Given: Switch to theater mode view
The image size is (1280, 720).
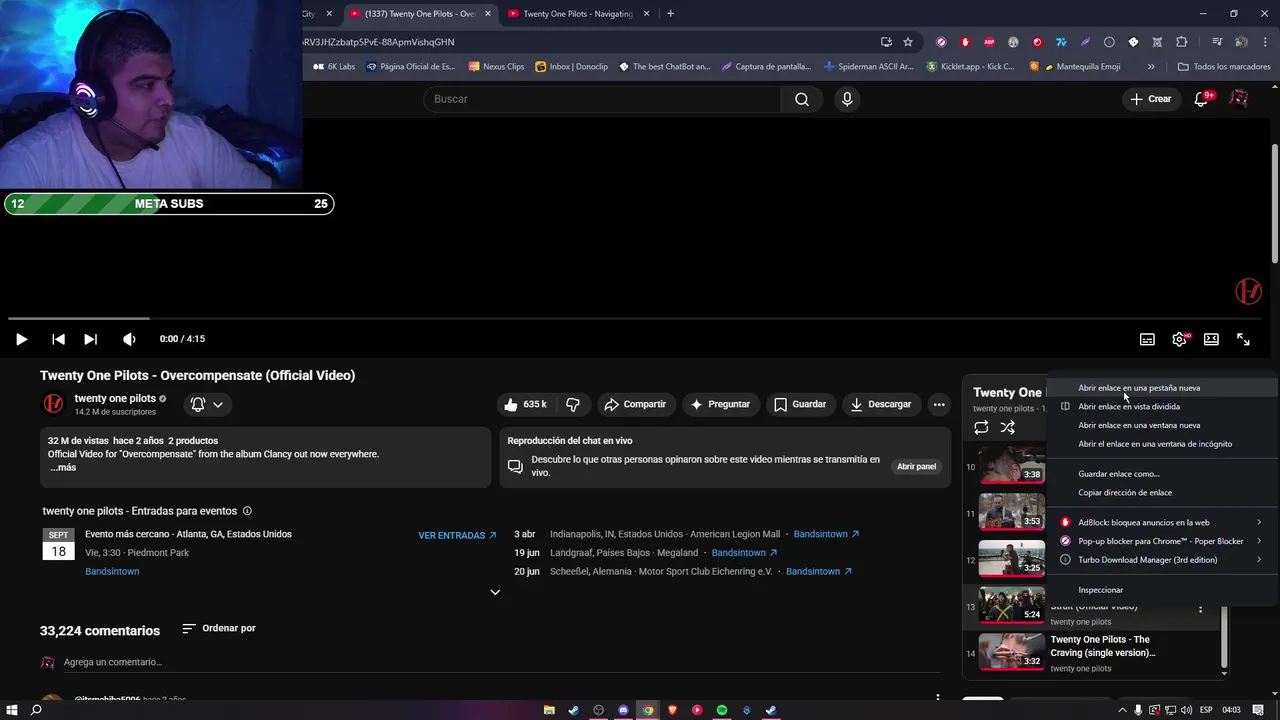Looking at the screenshot, I should [x=1211, y=339].
